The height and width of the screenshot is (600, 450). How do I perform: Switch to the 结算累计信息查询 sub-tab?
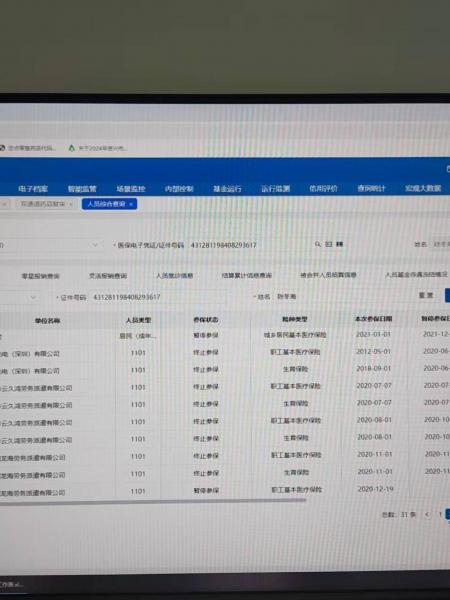click(246, 275)
